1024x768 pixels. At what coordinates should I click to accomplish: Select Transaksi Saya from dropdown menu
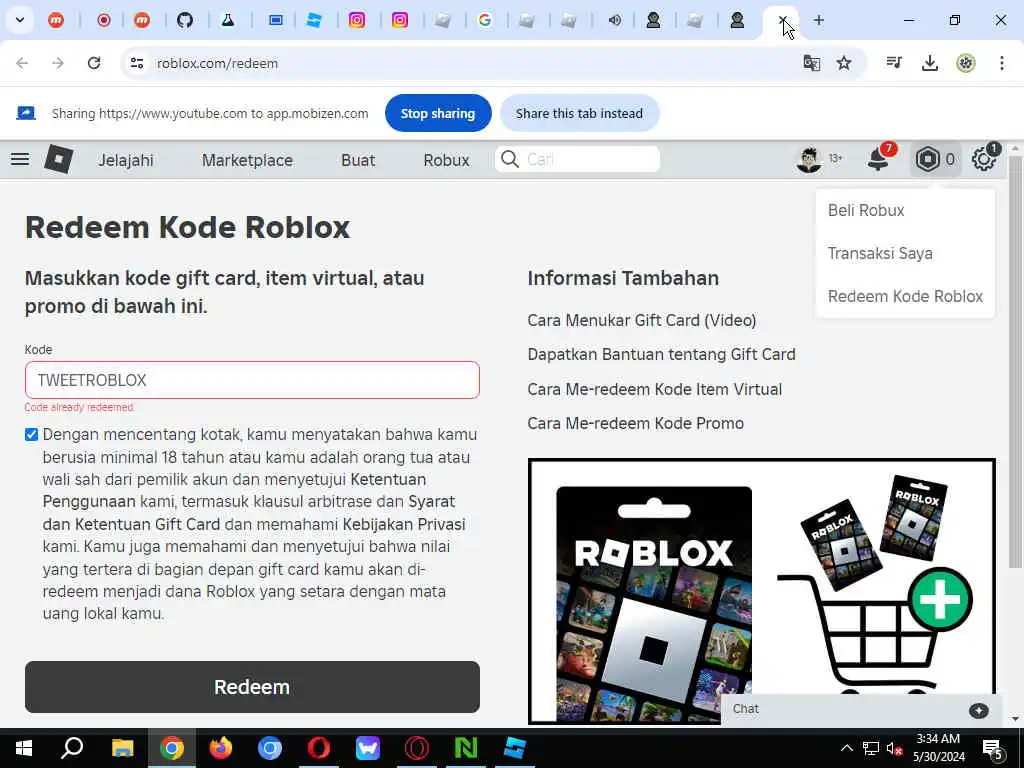tap(880, 253)
